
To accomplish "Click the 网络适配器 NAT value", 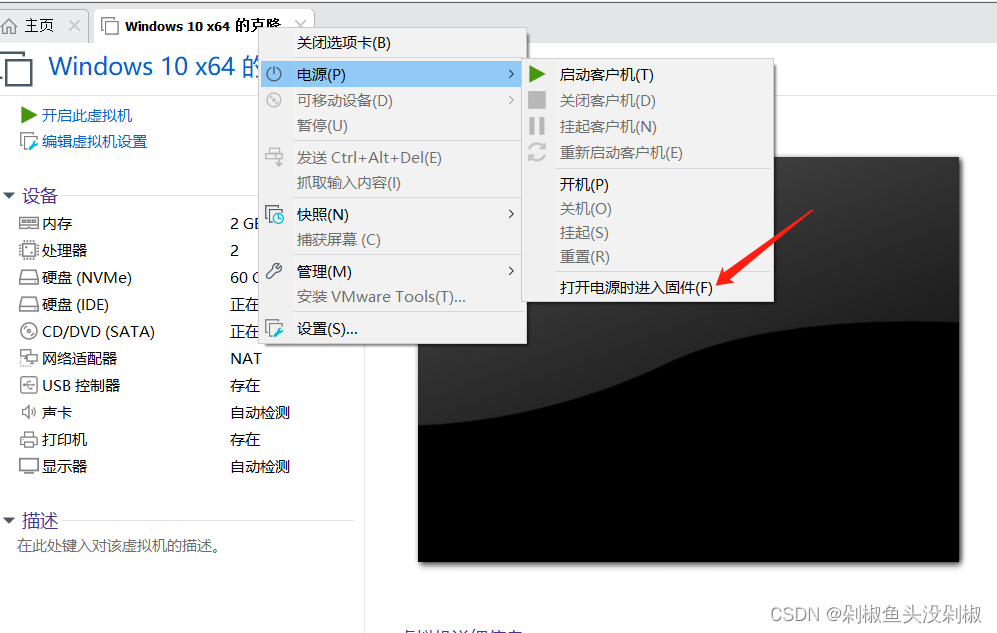I will 245,358.
